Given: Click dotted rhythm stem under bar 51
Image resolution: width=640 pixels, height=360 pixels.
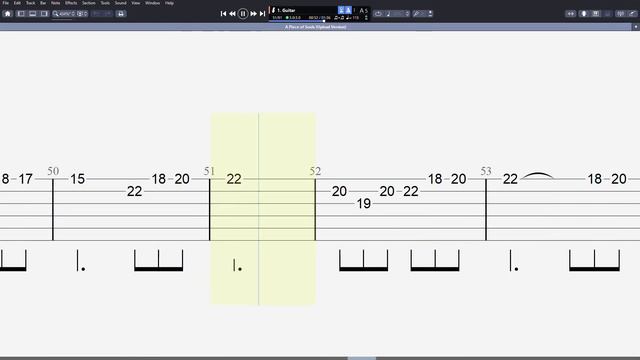Looking at the screenshot, I should click(x=237, y=265).
